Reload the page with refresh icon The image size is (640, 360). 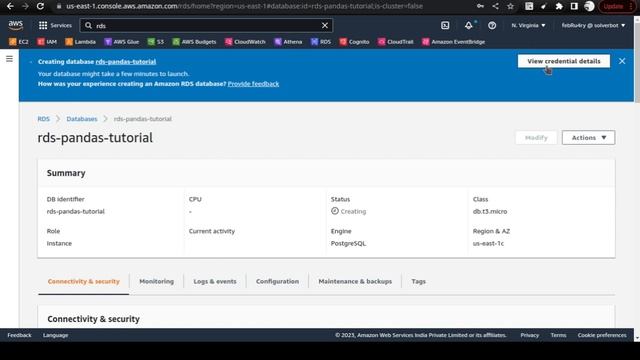pos(40,6)
